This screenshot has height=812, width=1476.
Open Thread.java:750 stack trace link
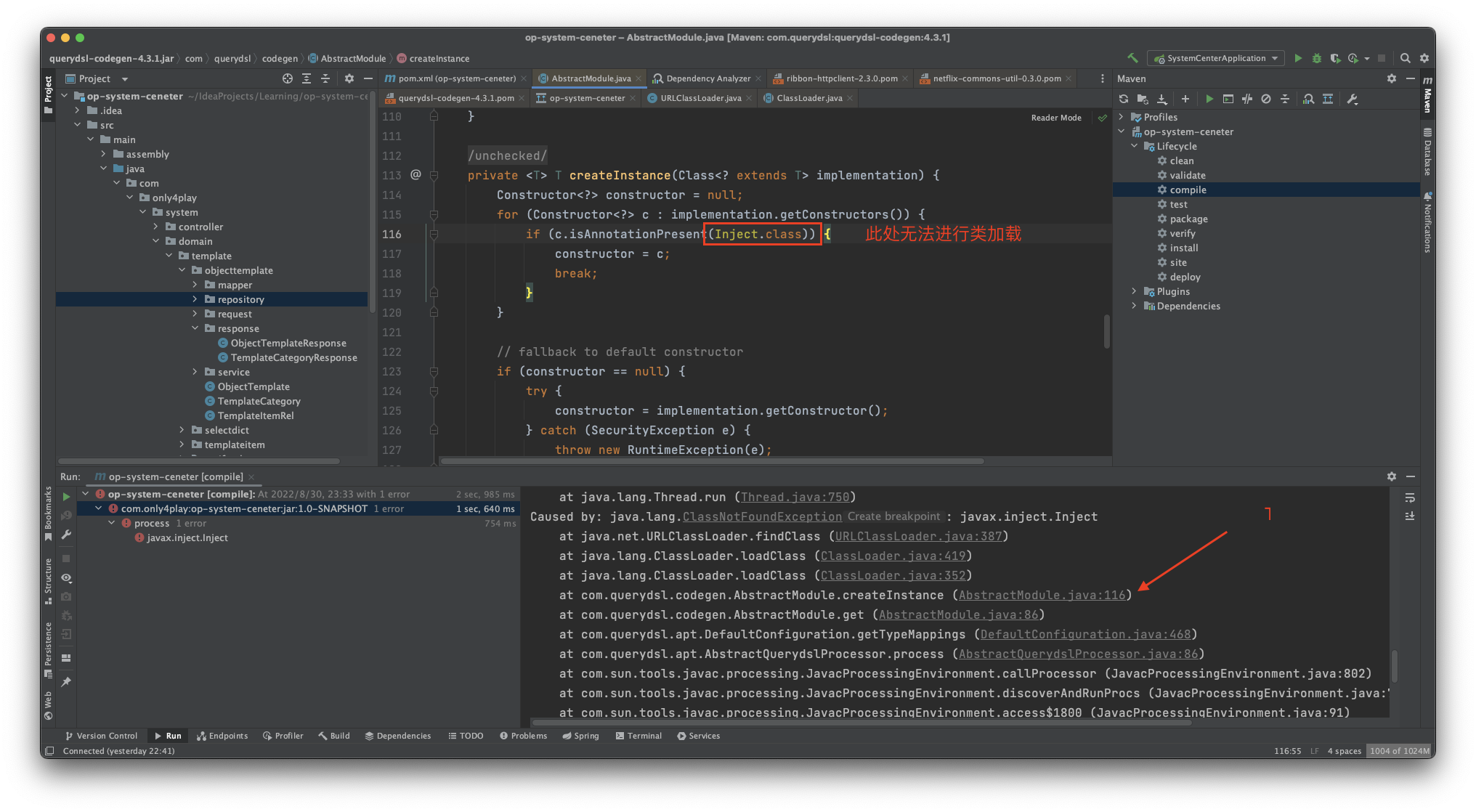[x=795, y=497]
